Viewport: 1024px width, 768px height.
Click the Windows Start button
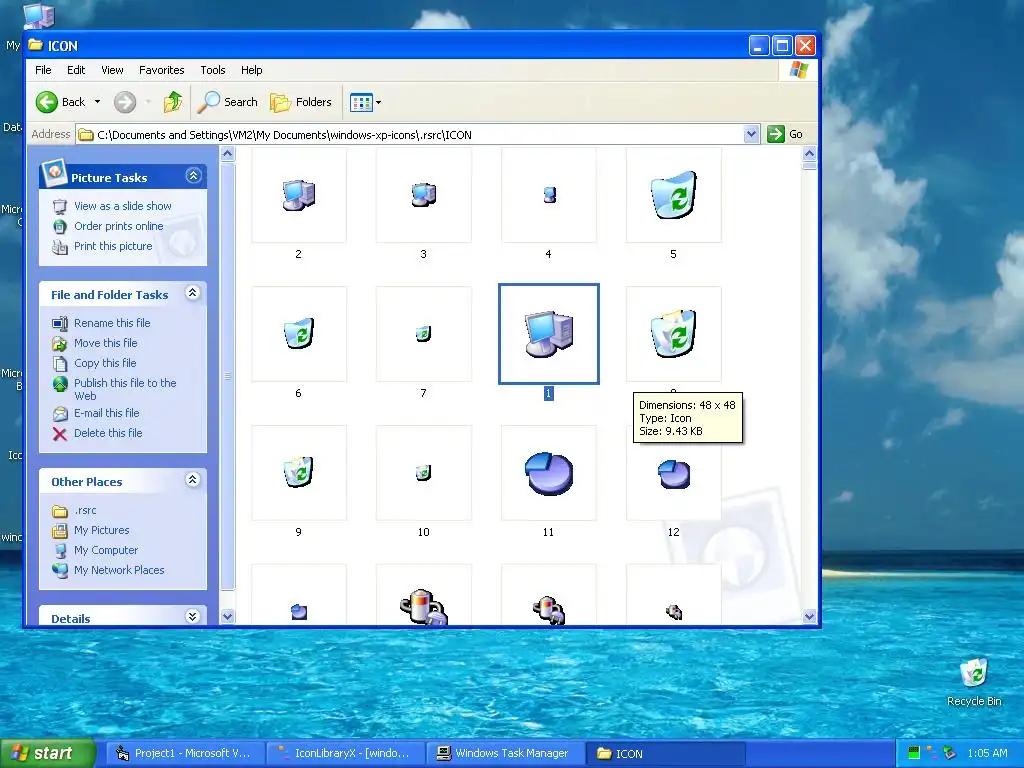pos(46,754)
